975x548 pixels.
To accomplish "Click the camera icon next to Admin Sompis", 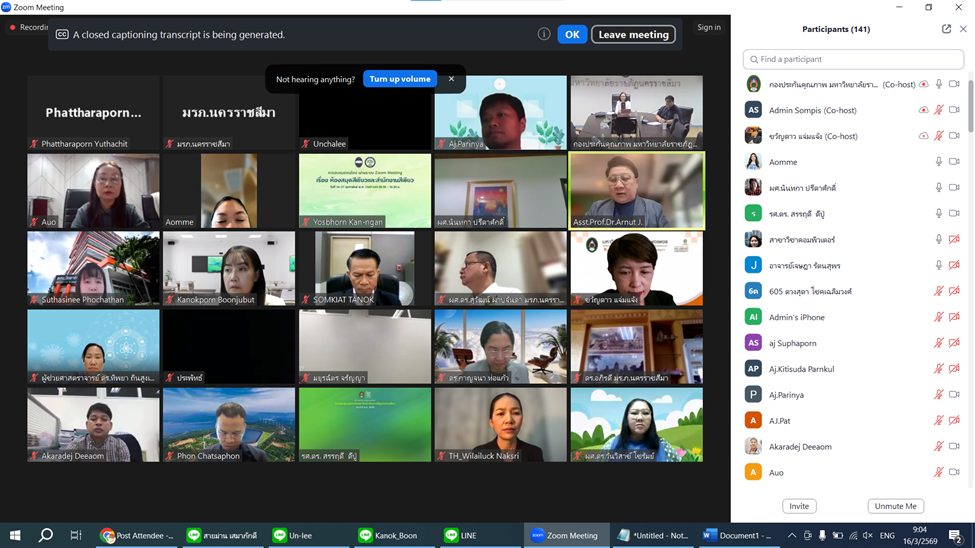I will [x=954, y=110].
